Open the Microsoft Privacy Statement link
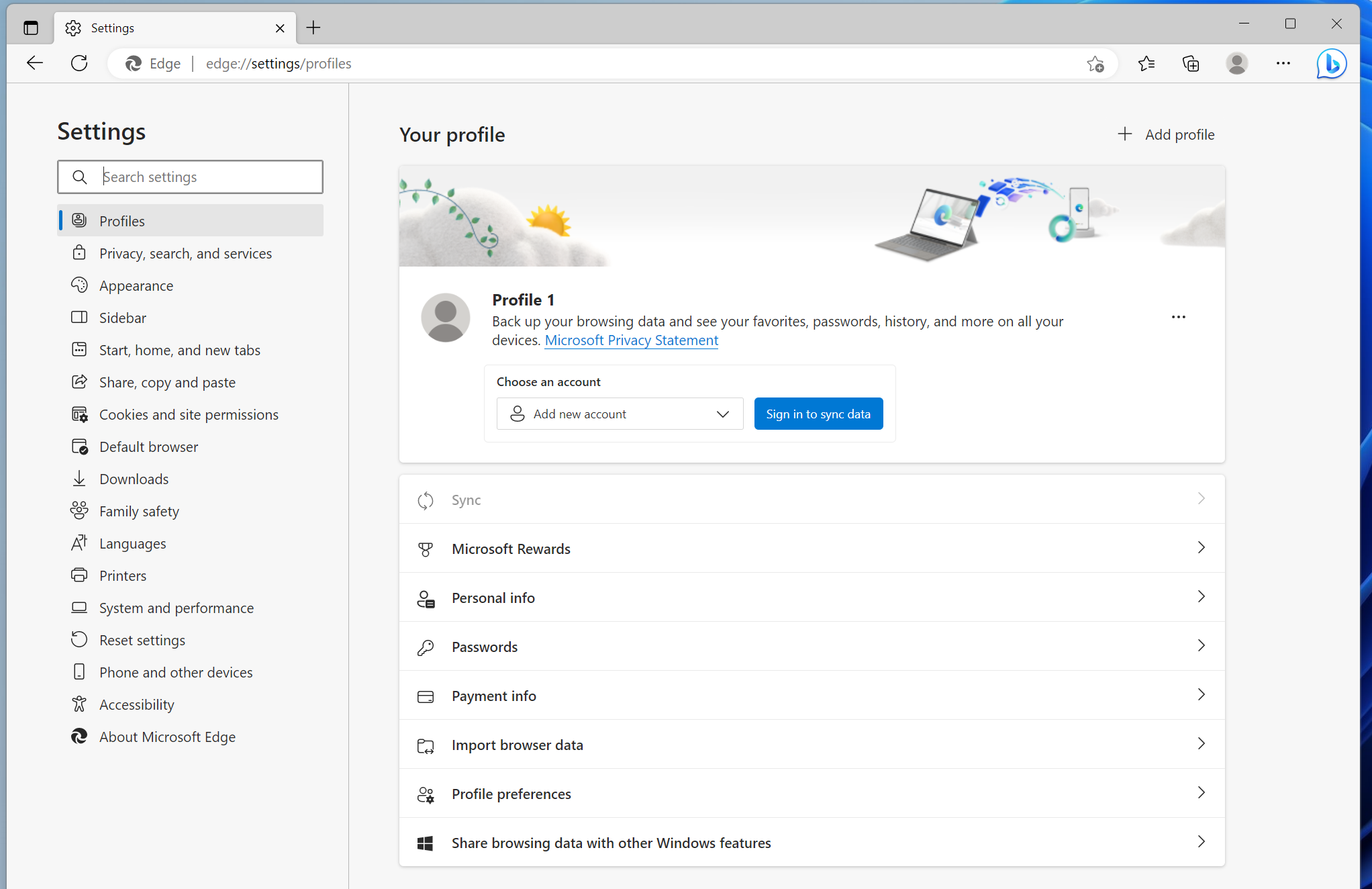The width and height of the screenshot is (1372, 889). pyautogui.click(x=631, y=340)
